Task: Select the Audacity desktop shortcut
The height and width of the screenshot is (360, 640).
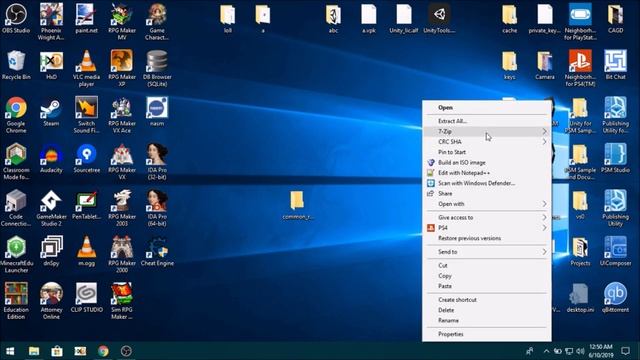Action: click(51, 158)
